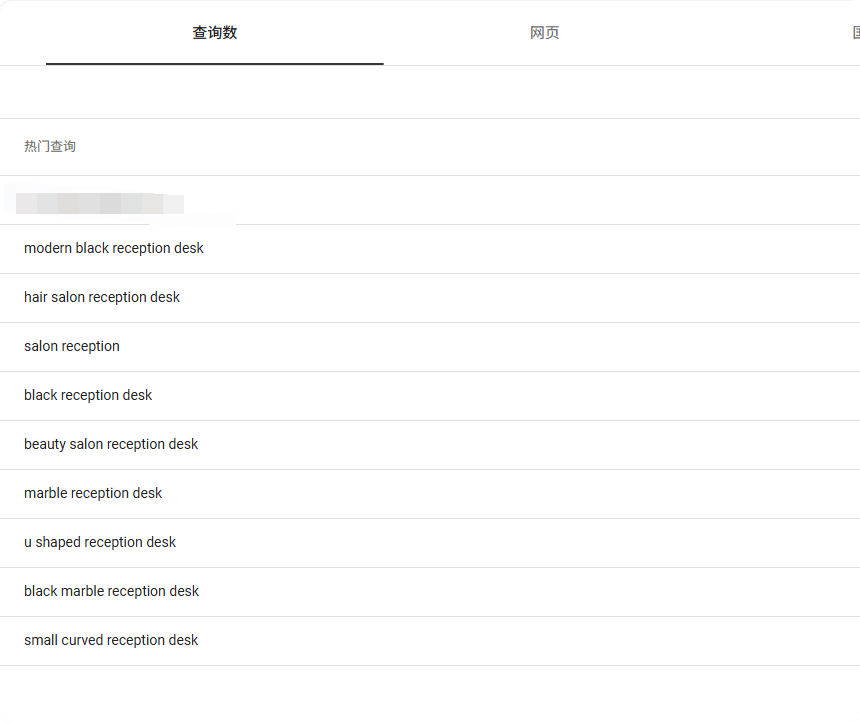
Task: Filter by the 'marble reception desk' entry
Action: [93, 493]
